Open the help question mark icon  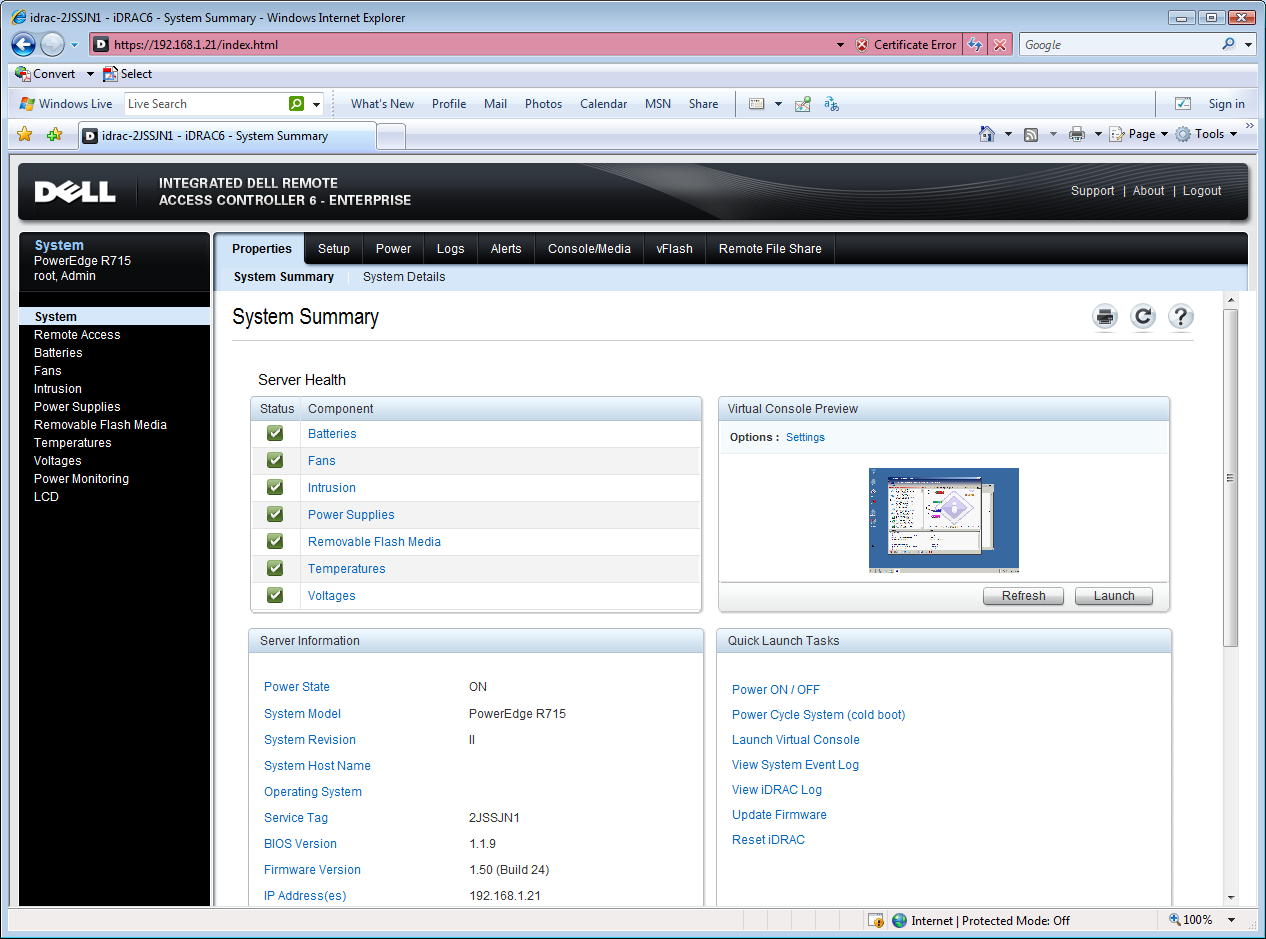(1181, 317)
